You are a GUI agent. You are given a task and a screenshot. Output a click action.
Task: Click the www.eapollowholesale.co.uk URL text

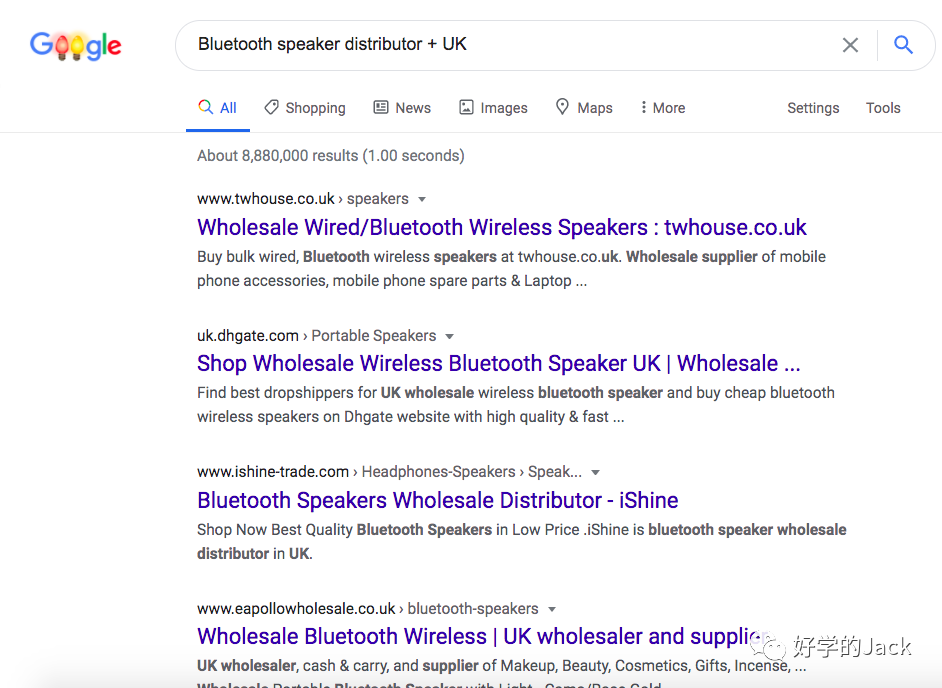pyautogui.click(x=296, y=609)
